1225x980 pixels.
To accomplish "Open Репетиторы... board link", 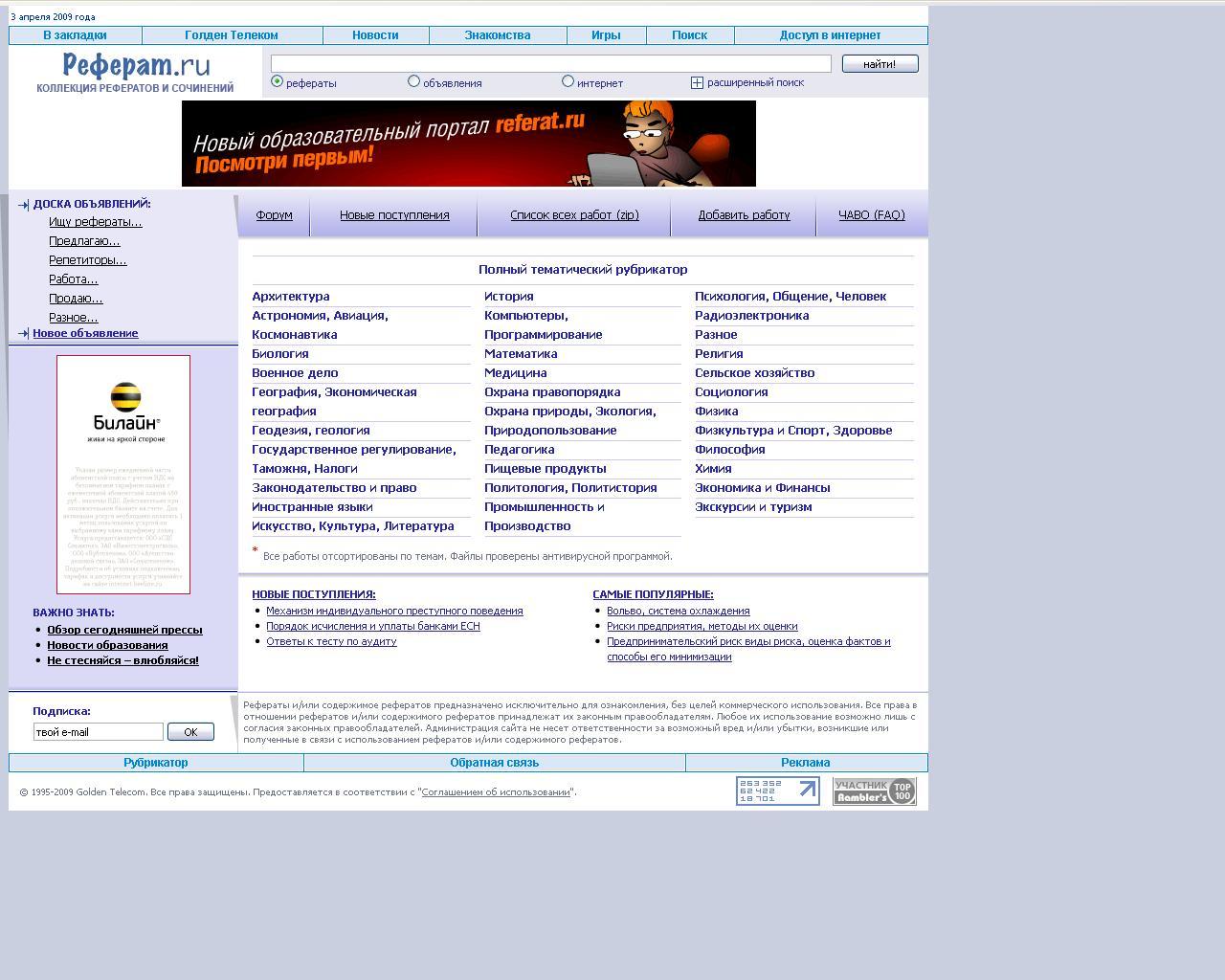I will 88,260.
